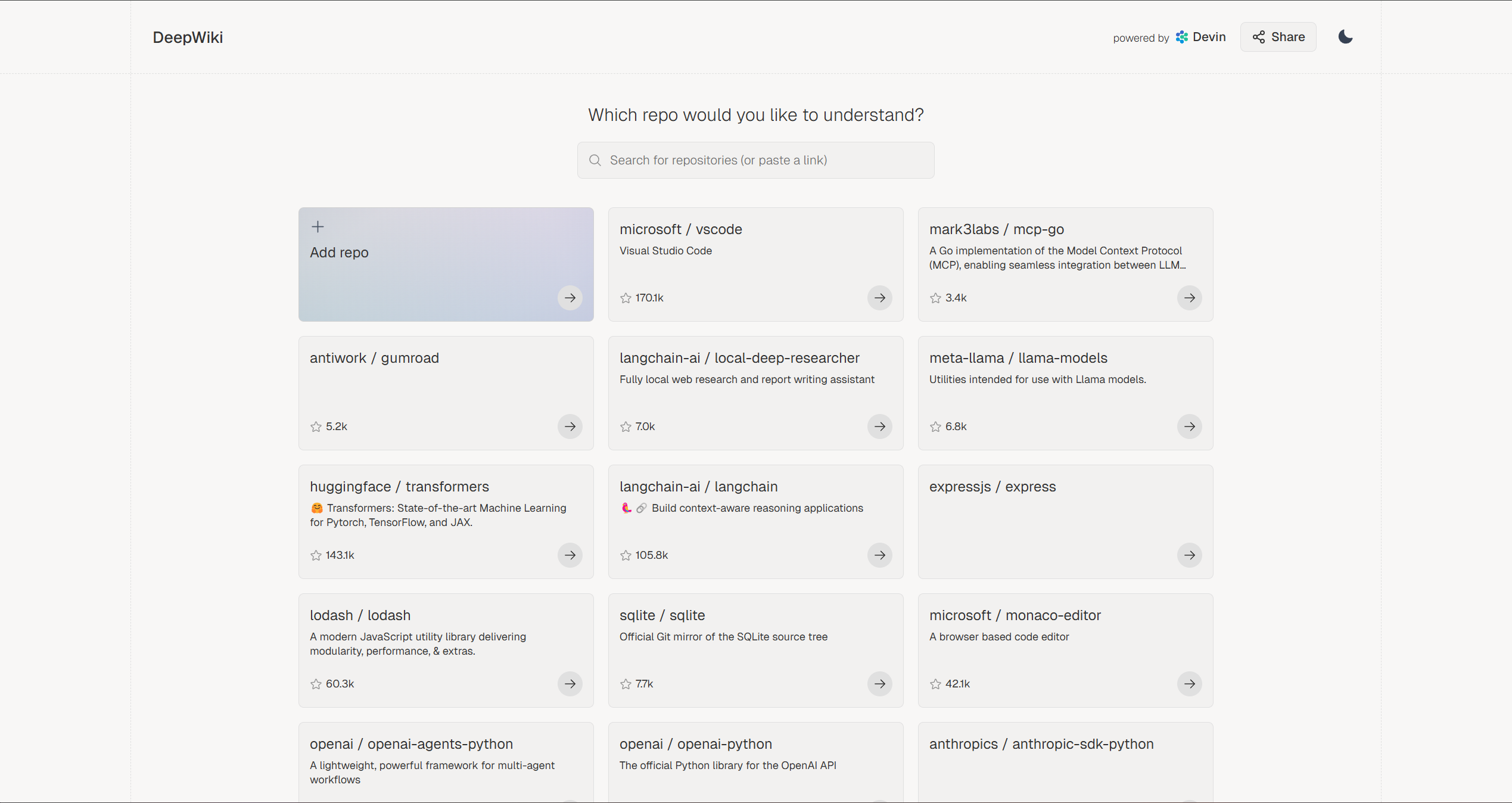Screen dimensions: 1512x803
Task: Open langchain-ai/langchain with its arrow button
Action: (879, 555)
